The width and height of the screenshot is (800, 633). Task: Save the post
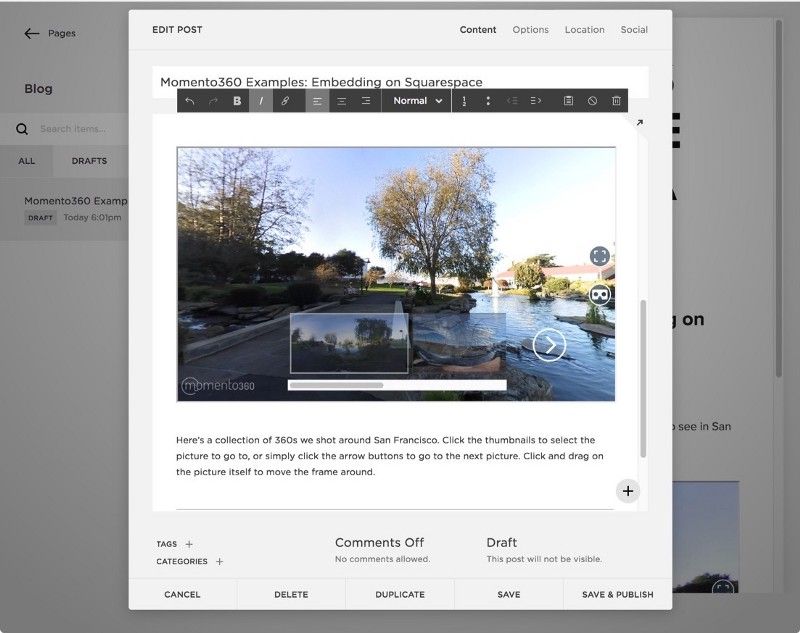509,594
